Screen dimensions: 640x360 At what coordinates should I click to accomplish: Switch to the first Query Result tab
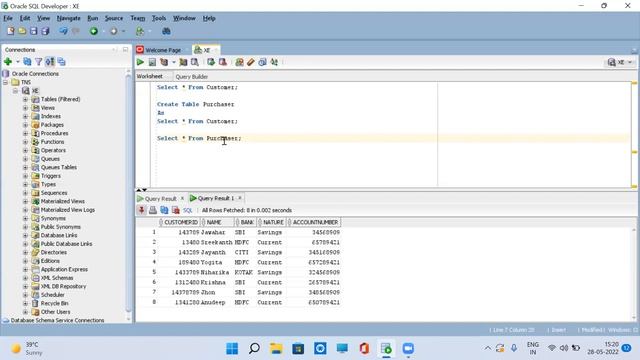[x=160, y=198]
